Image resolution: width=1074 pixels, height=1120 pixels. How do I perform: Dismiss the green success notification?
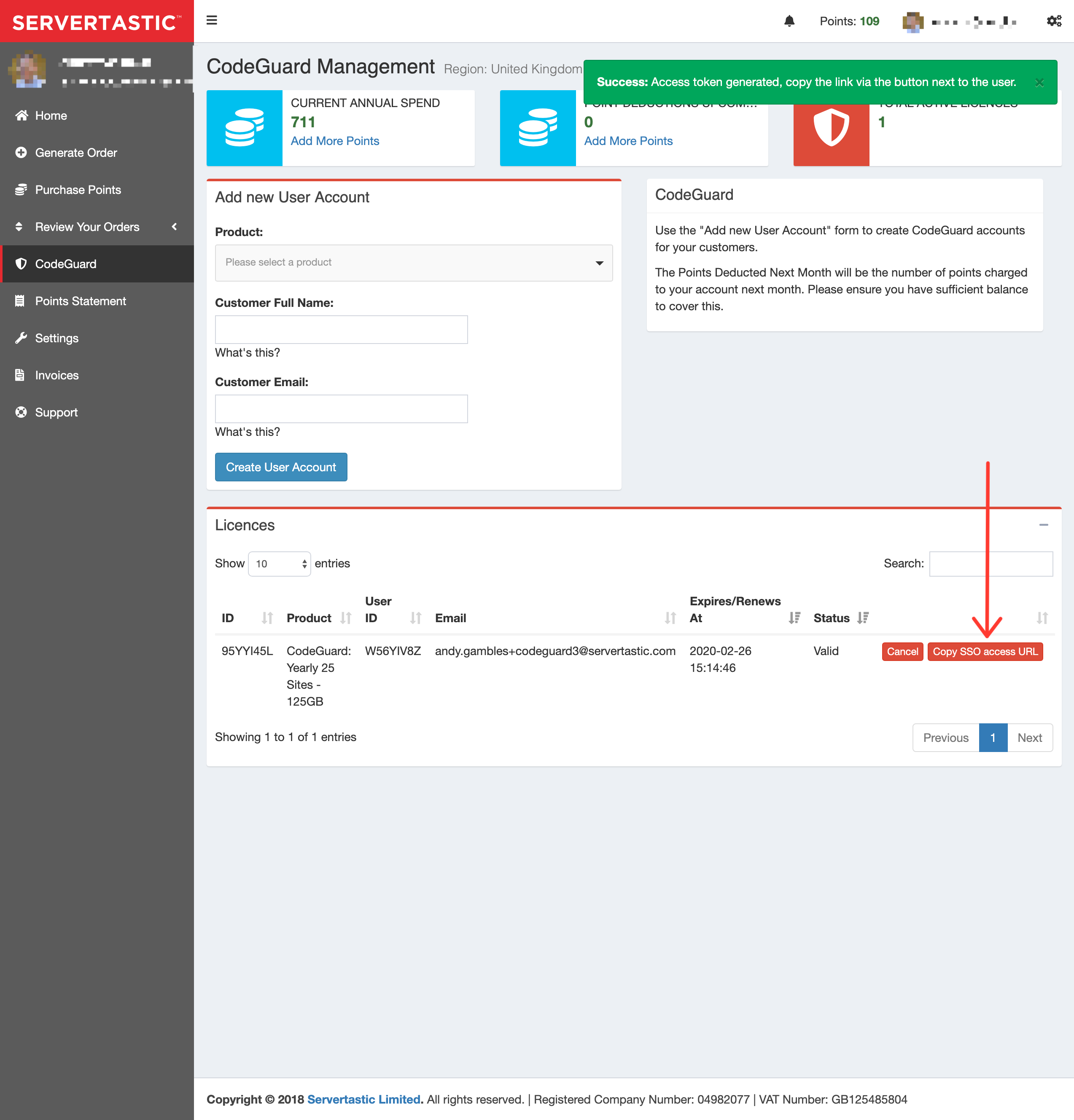(x=1039, y=82)
